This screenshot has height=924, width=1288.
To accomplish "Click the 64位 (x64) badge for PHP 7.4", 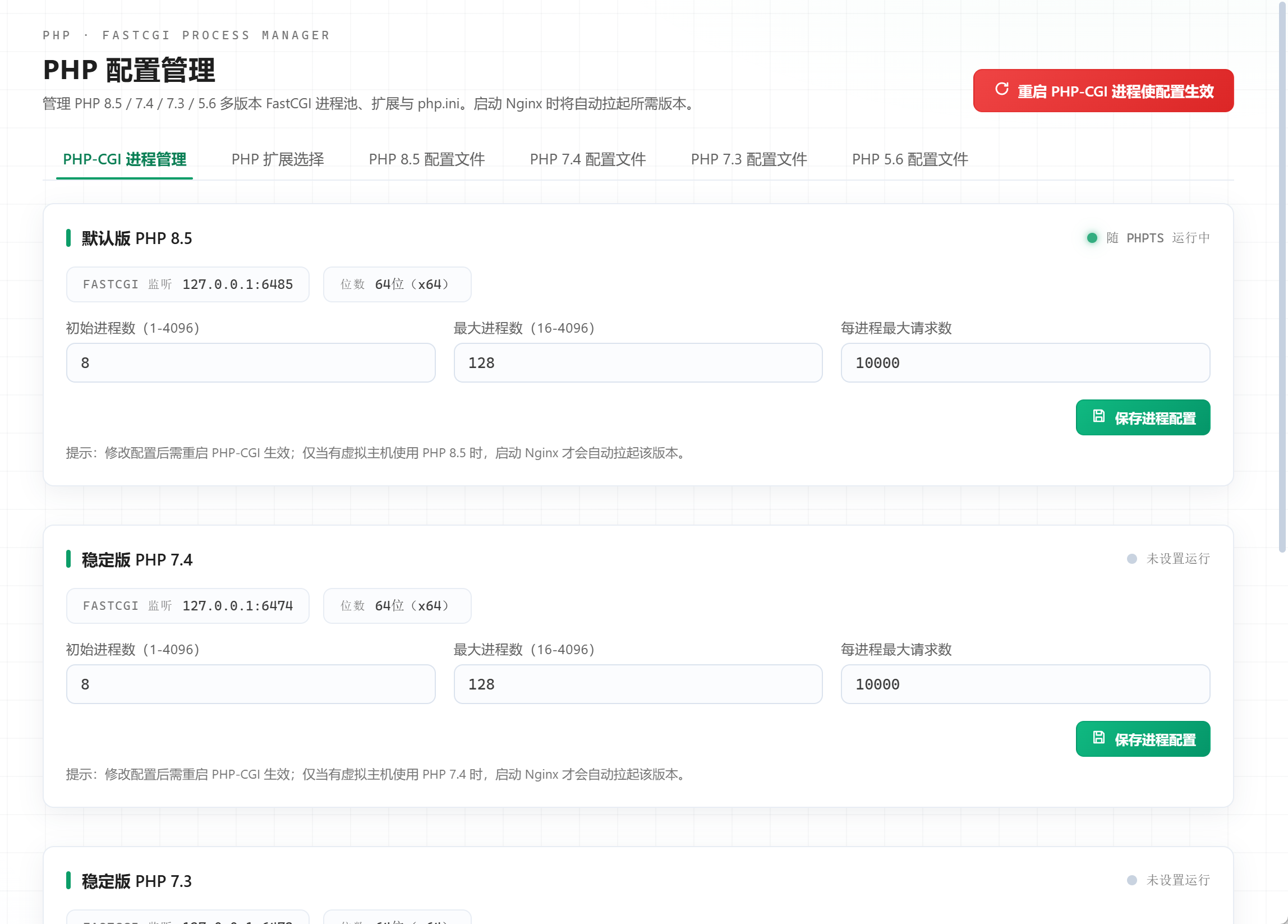I will [x=397, y=606].
